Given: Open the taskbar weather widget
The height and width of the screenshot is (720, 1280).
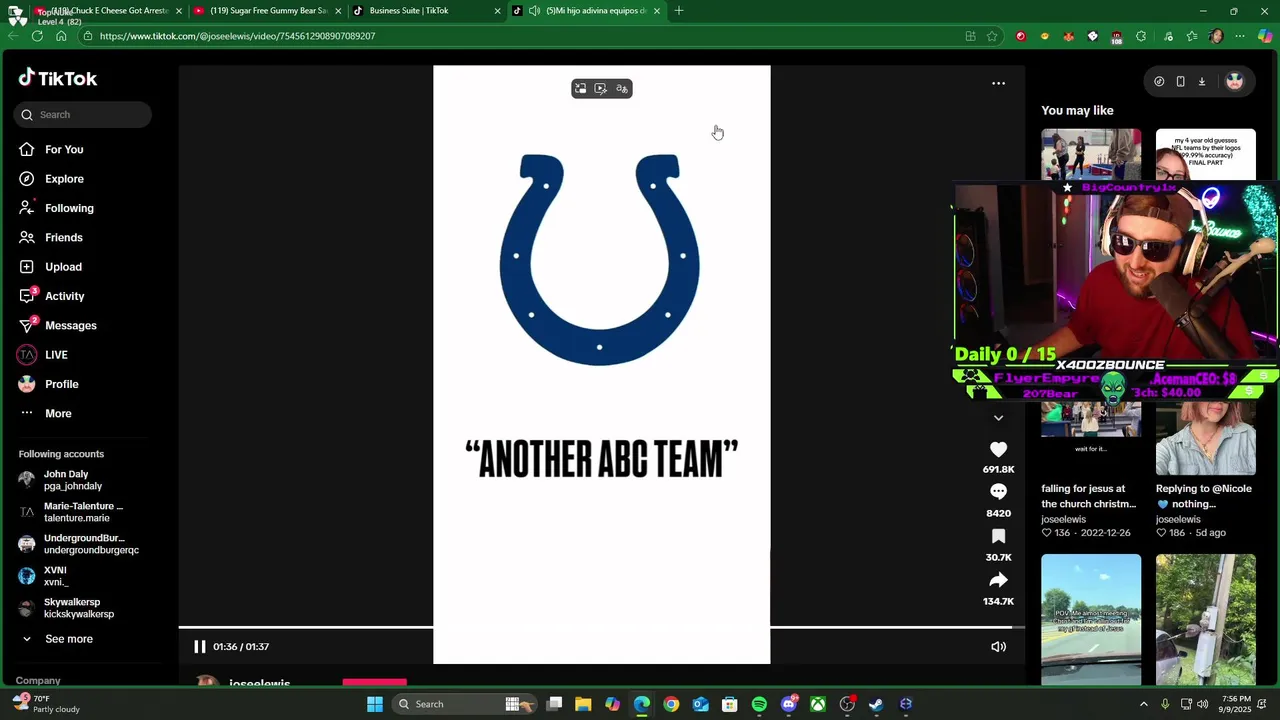Looking at the screenshot, I should click(x=47, y=704).
